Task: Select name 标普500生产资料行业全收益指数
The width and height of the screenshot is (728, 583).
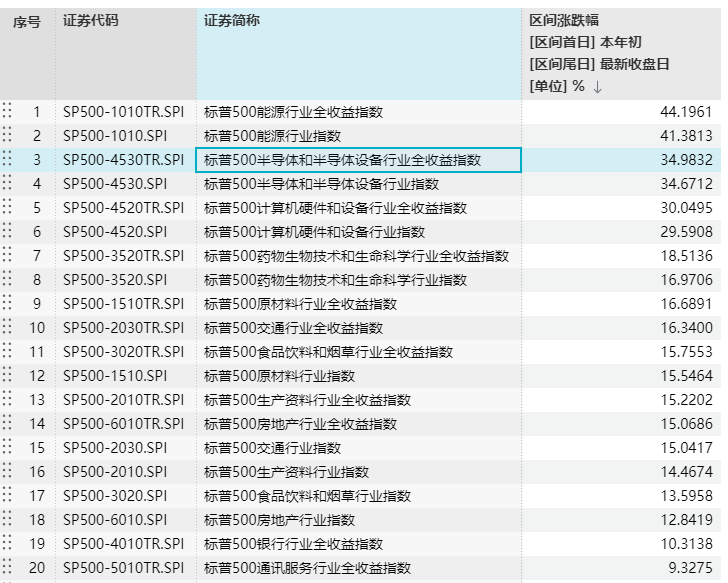Action: (x=307, y=400)
